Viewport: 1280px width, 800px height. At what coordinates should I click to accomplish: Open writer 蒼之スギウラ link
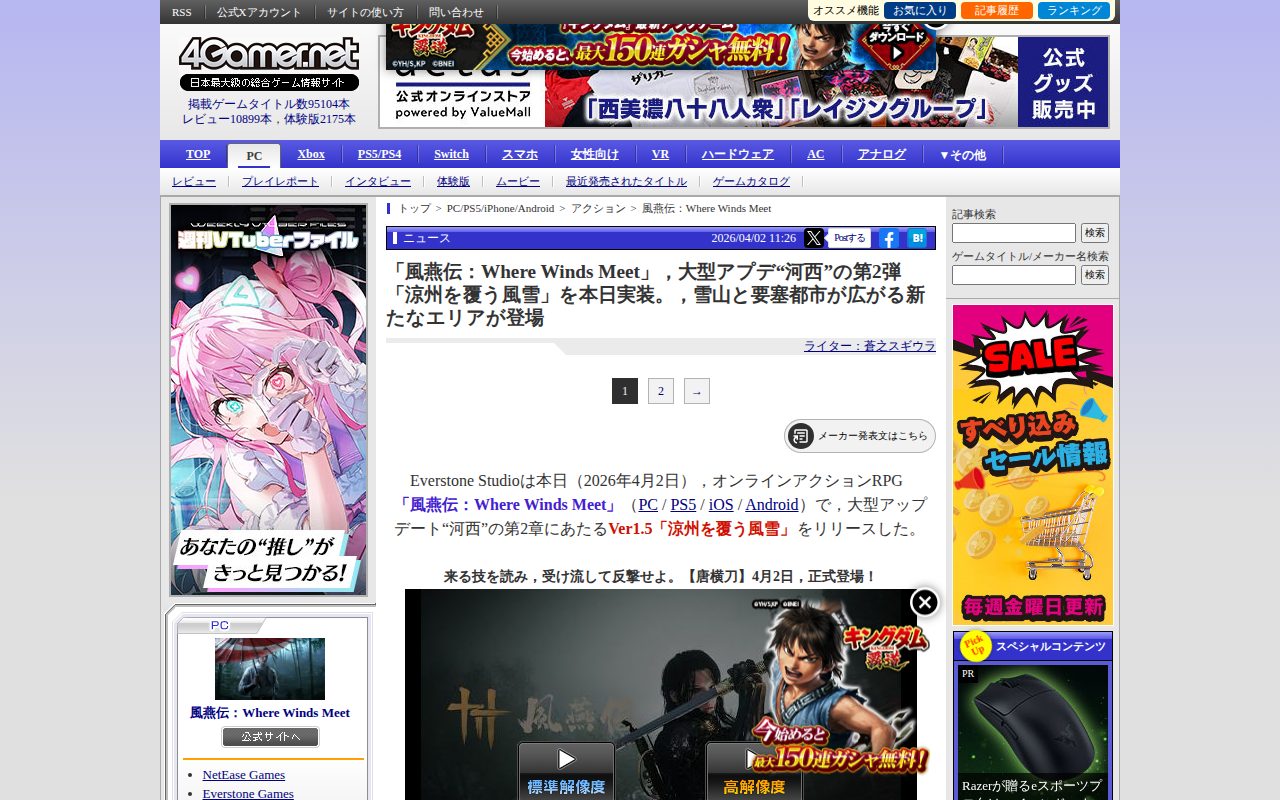pyautogui.click(x=870, y=346)
